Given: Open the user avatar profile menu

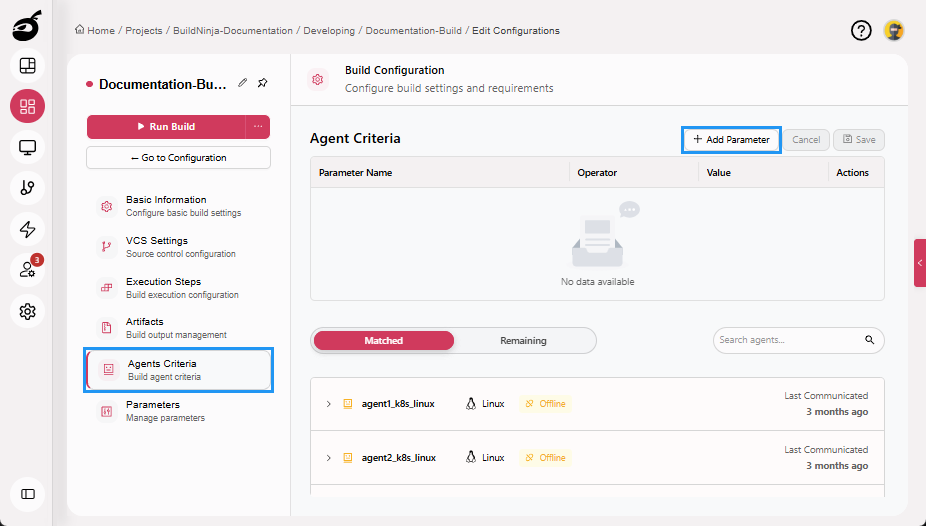Looking at the screenshot, I should tap(894, 30).
